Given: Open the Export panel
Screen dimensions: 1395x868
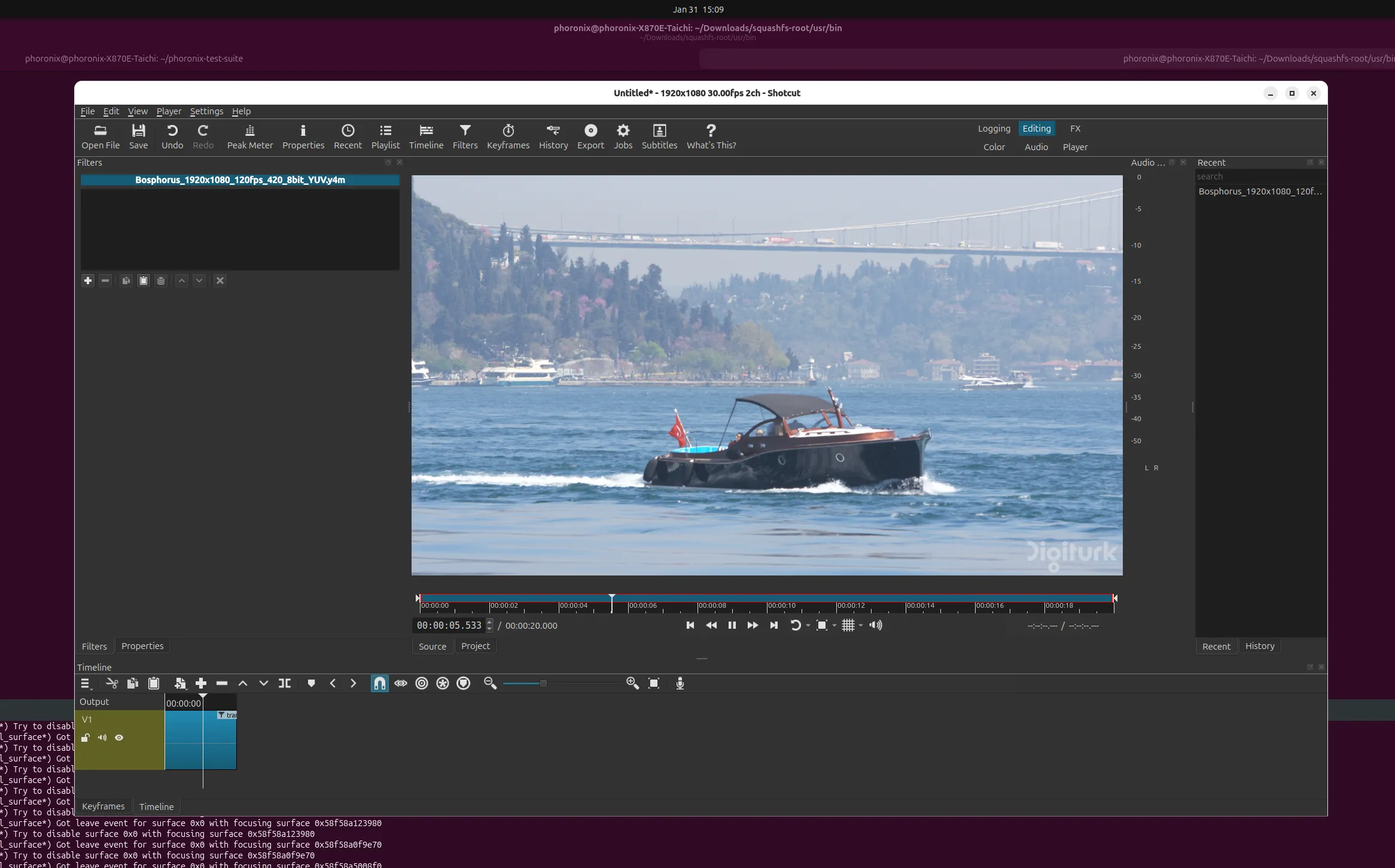Looking at the screenshot, I should click(x=590, y=136).
